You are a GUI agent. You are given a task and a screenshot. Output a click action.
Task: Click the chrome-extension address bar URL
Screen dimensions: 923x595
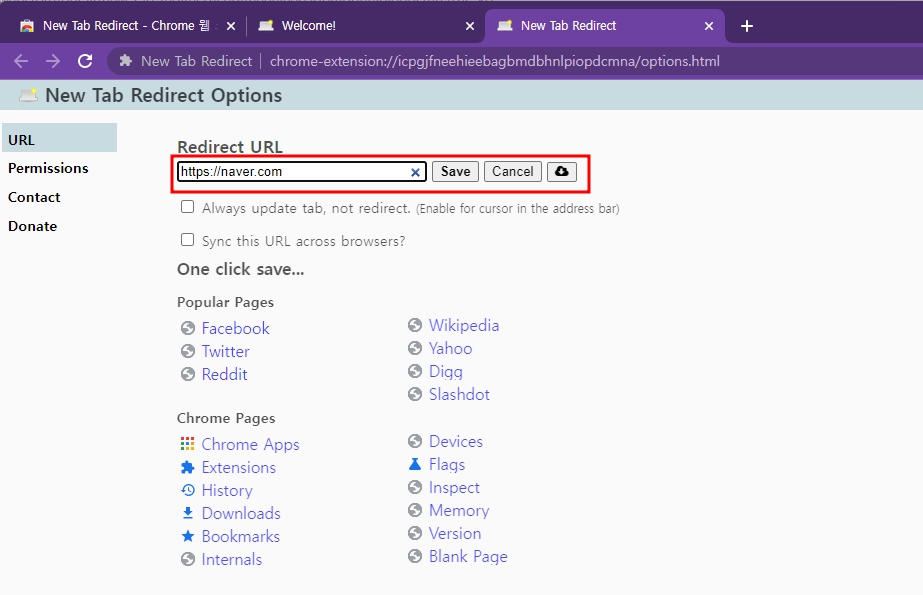[x=494, y=61]
